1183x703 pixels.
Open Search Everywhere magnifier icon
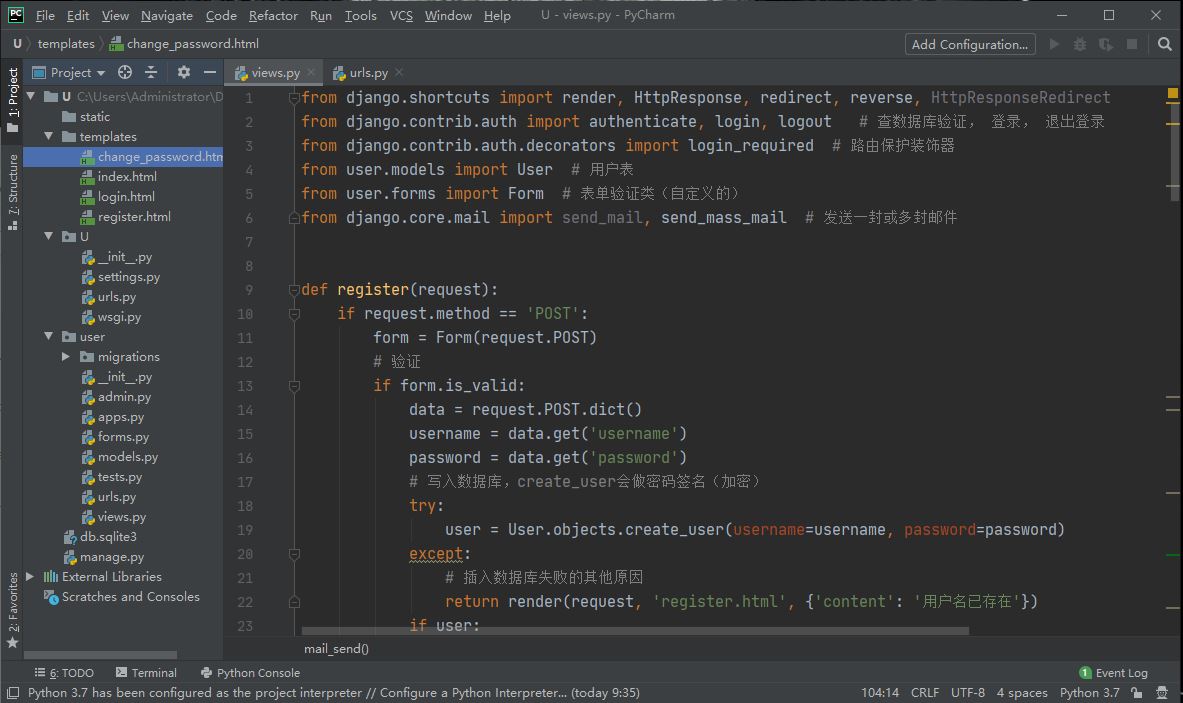(x=1164, y=45)
